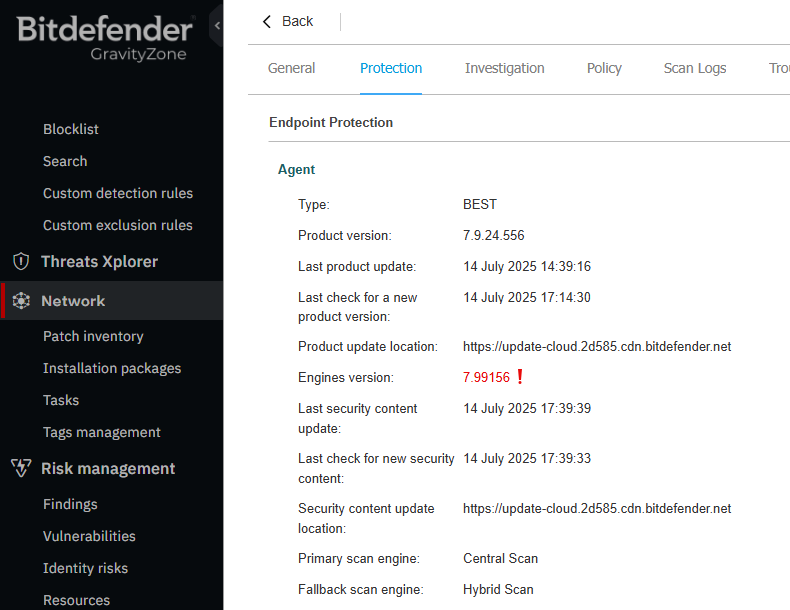Click the Product update location URL

[x=597, y=347]
